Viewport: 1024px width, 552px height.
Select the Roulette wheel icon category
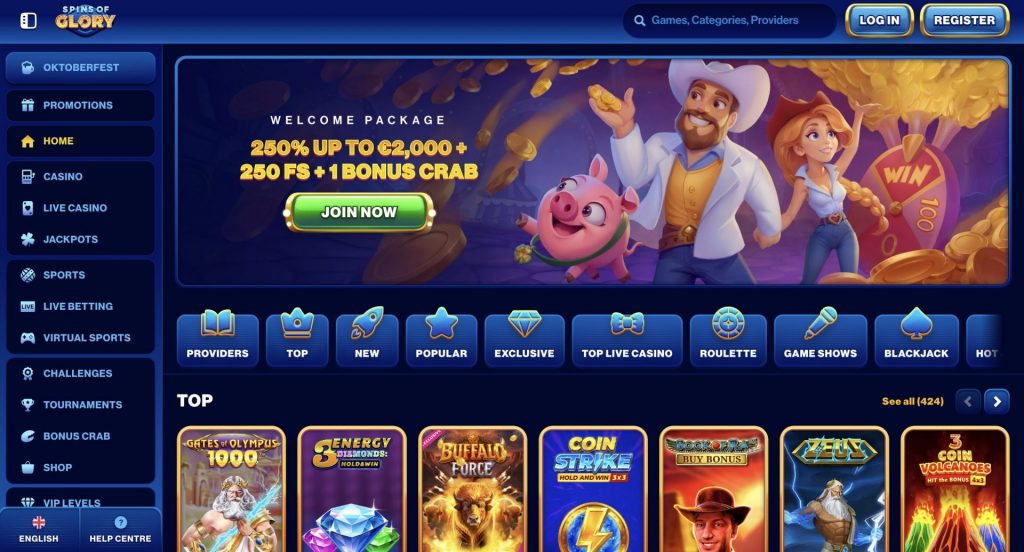(728, 340)
